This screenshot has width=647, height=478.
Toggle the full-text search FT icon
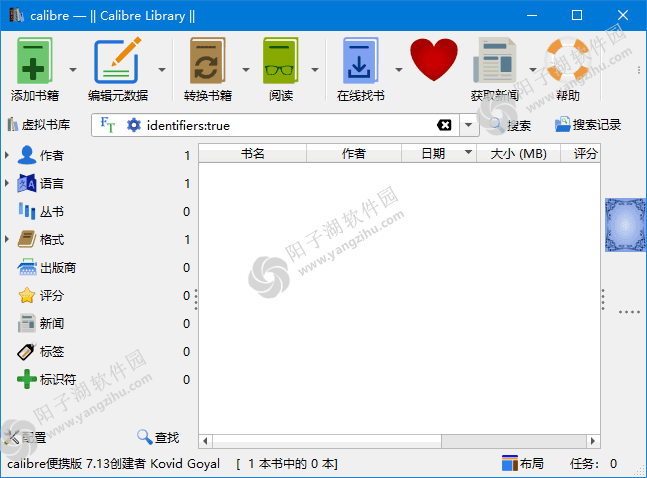click(108, 125)
